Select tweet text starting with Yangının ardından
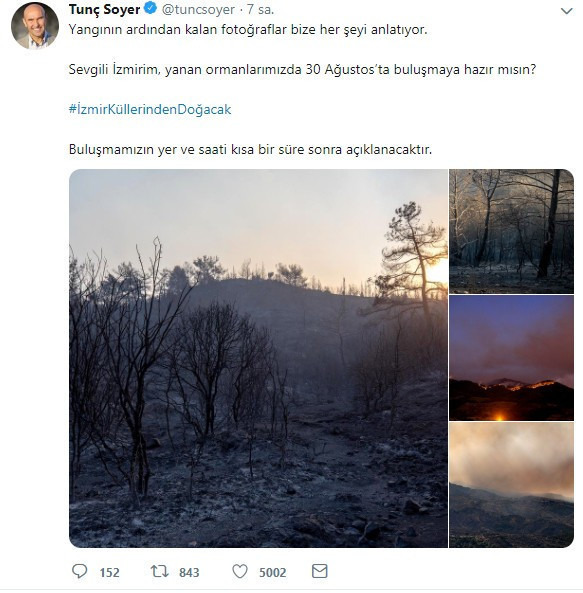The width and height of the screenshot is (583, 593). 248,29
